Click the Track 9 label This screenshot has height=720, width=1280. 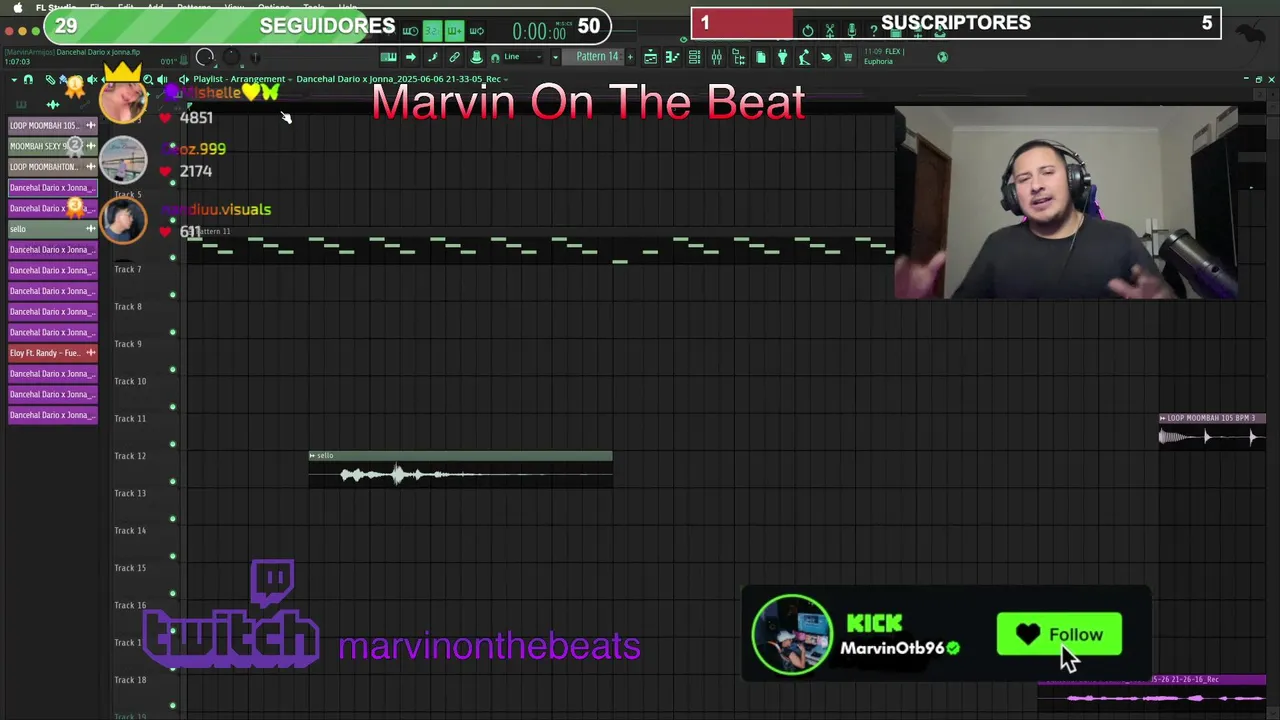coord(128,344)
